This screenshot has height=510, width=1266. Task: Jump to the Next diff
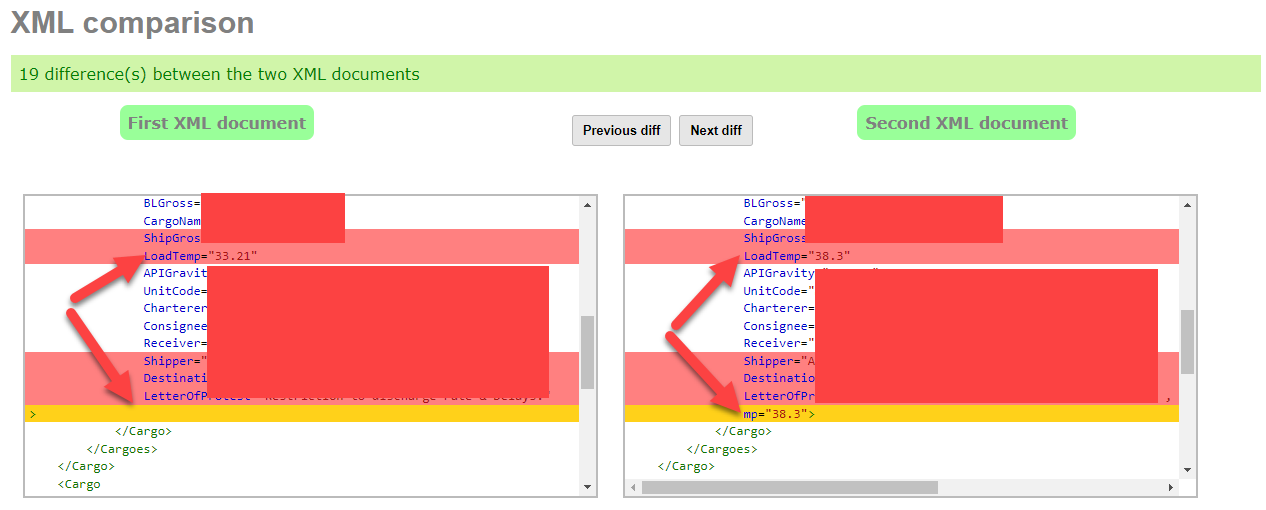[x=715, y=130]
